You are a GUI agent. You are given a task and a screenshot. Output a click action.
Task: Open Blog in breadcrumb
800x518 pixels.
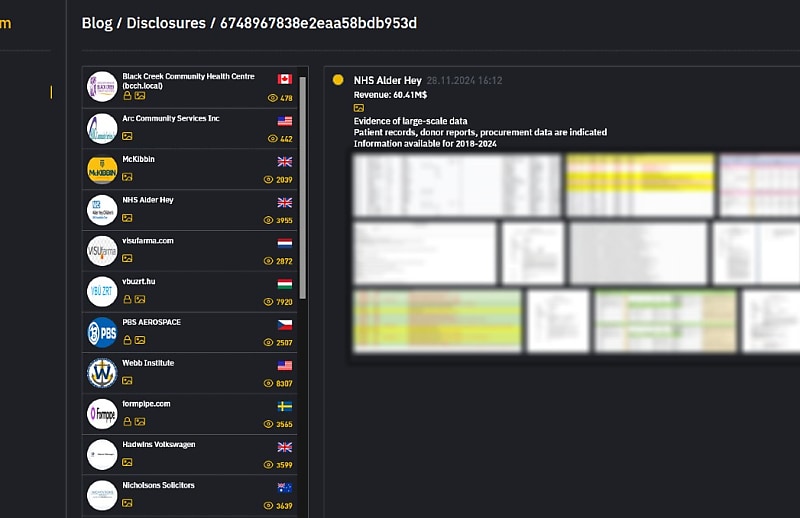pos(97,23)
